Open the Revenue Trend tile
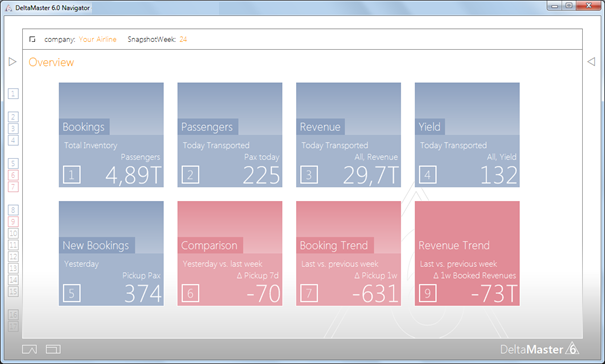605x364 pixels. pos(467,253)
